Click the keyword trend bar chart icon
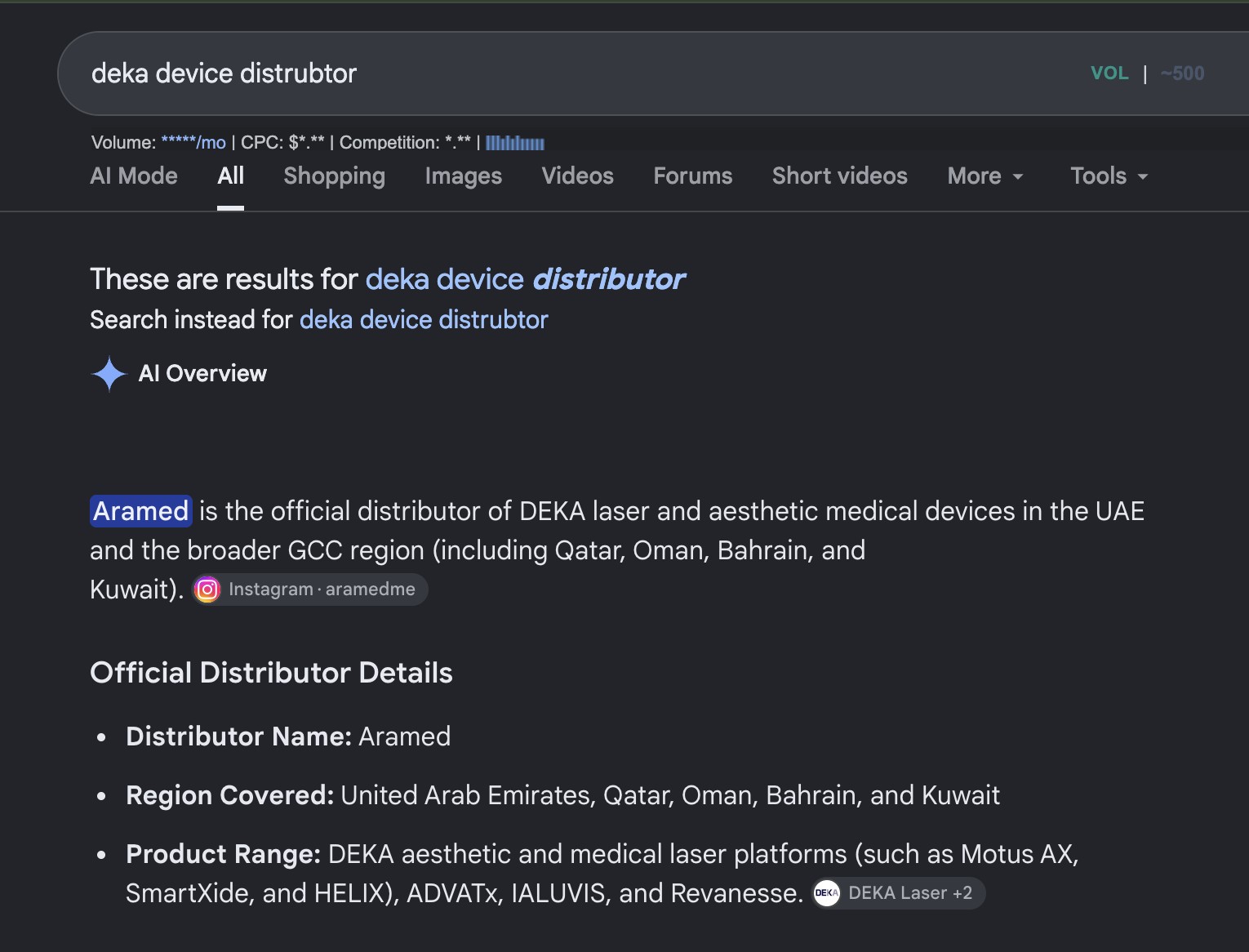The image size is (1249, 952). tap(514, 143)
